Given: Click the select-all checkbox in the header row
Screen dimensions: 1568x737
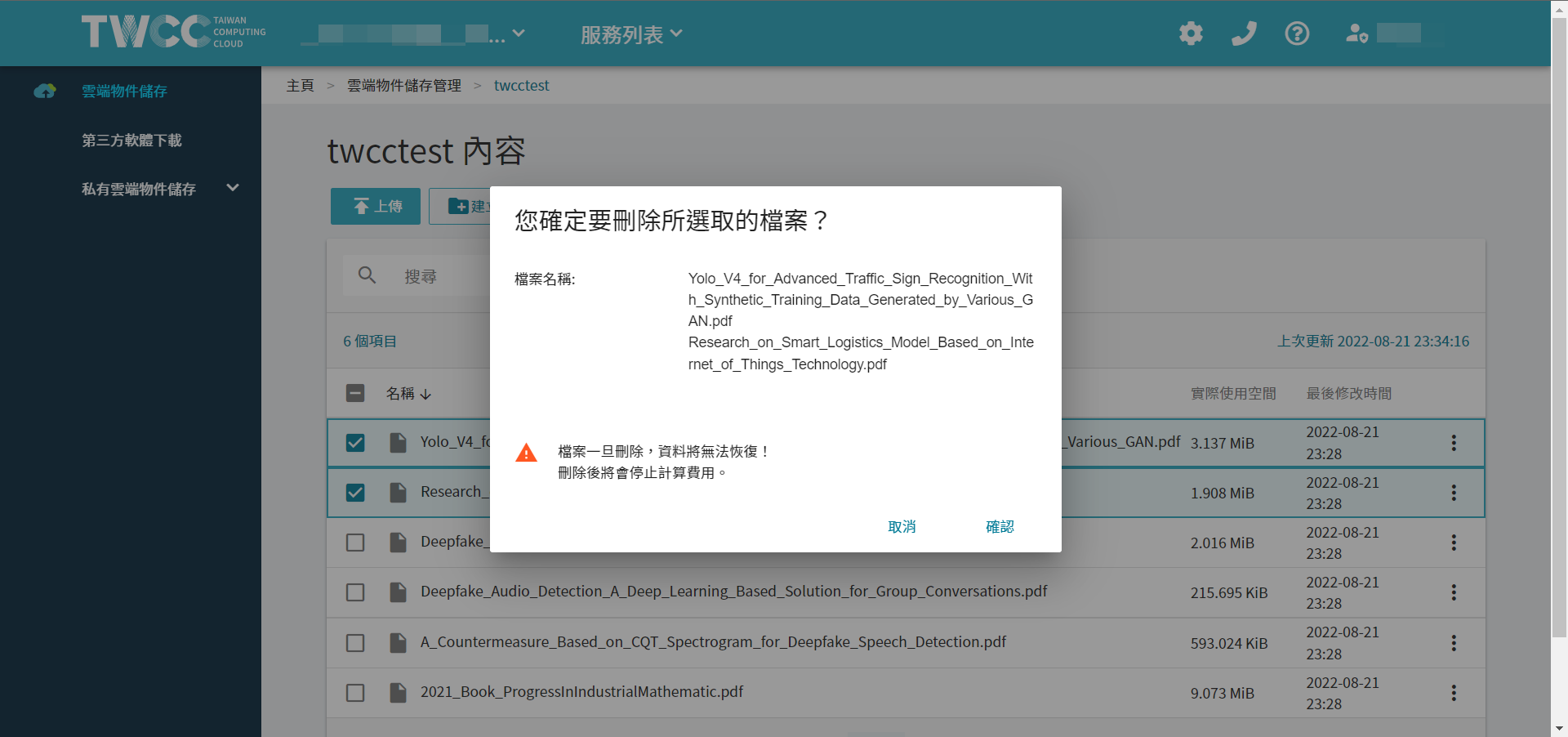Looking at the screenshot, I should click(x=355, y=393).
